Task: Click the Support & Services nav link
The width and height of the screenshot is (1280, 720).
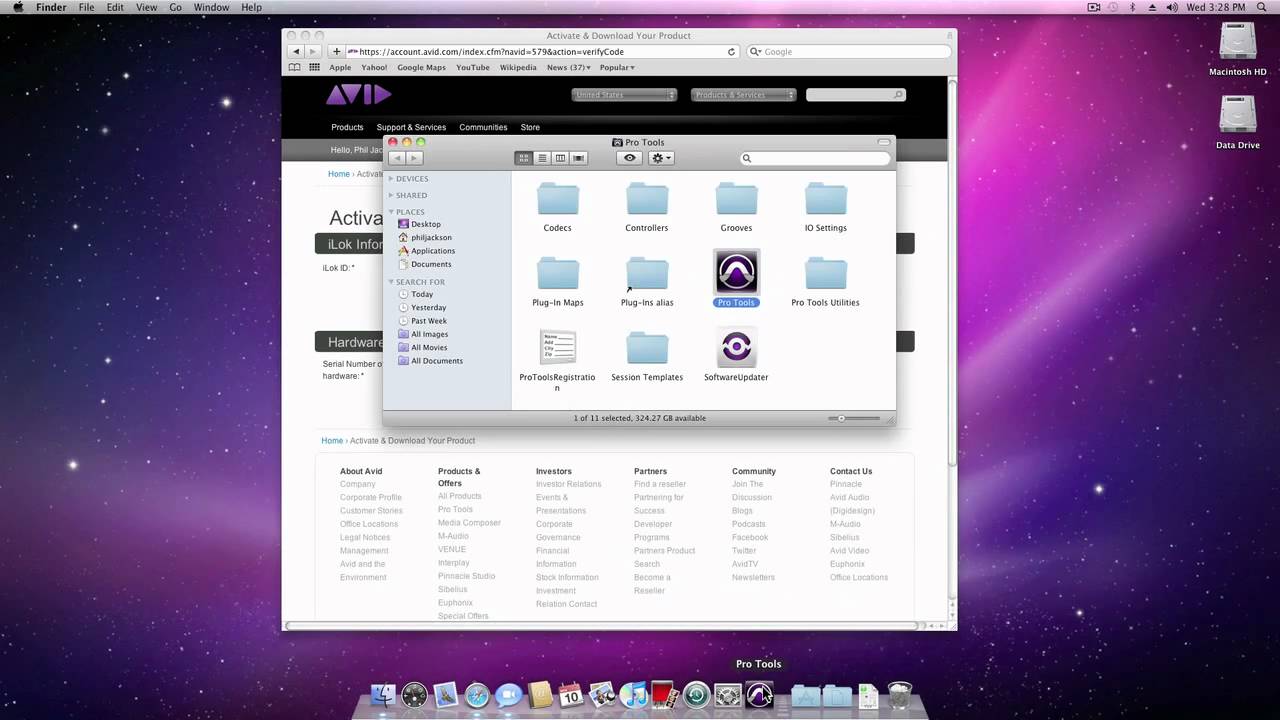Action: [411, 127]
